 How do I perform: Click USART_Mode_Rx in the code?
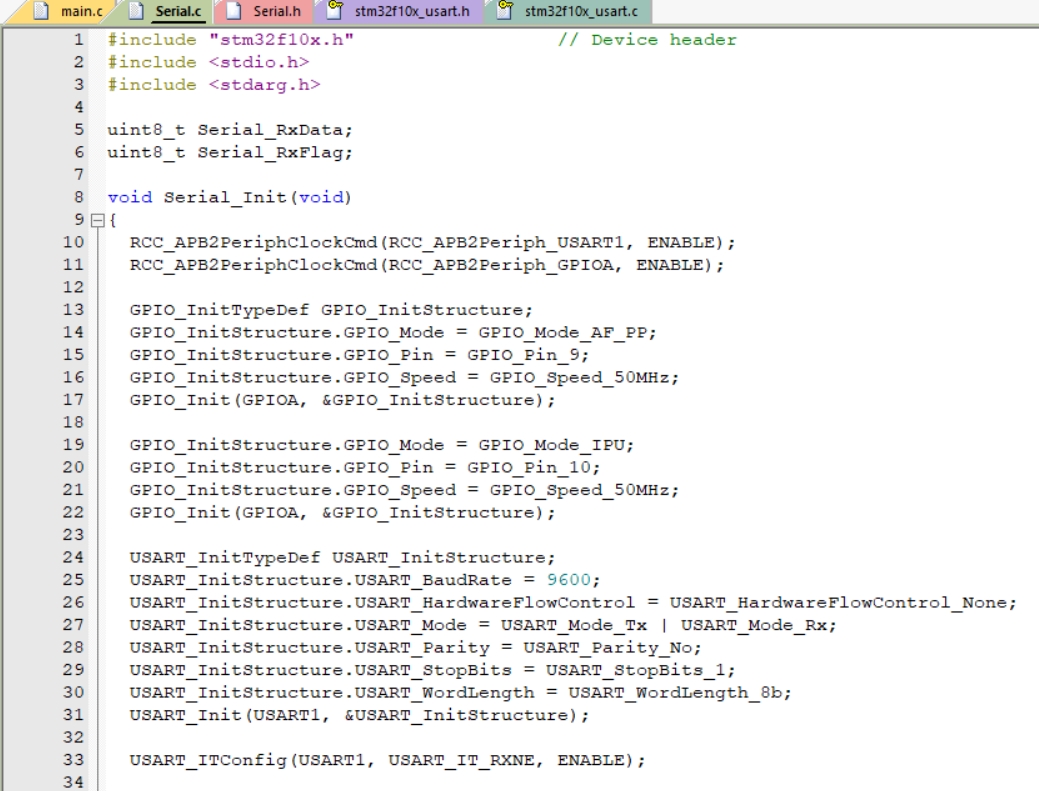pos(754,625)
